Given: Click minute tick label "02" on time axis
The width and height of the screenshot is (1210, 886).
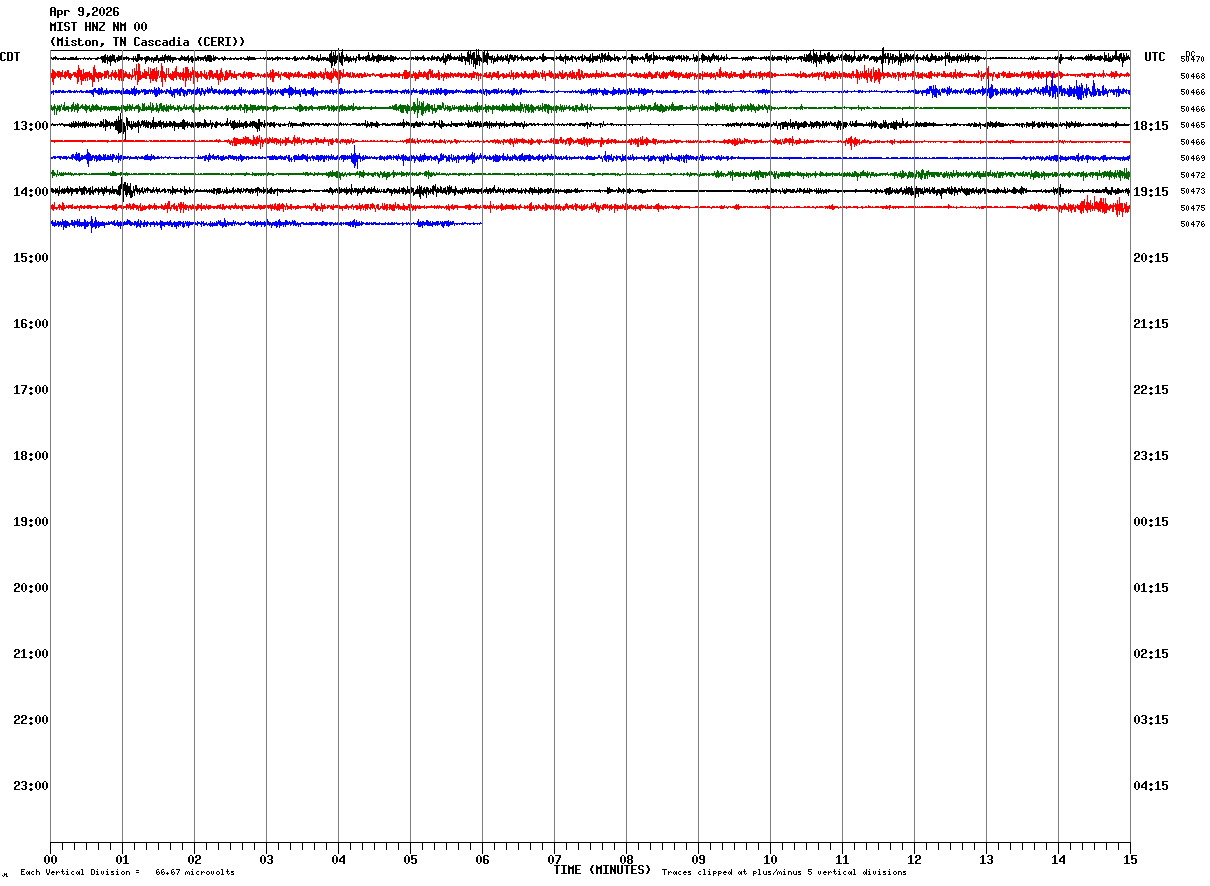Looking at the screenshot, I should pyautogui.click(x=194, y=860).
